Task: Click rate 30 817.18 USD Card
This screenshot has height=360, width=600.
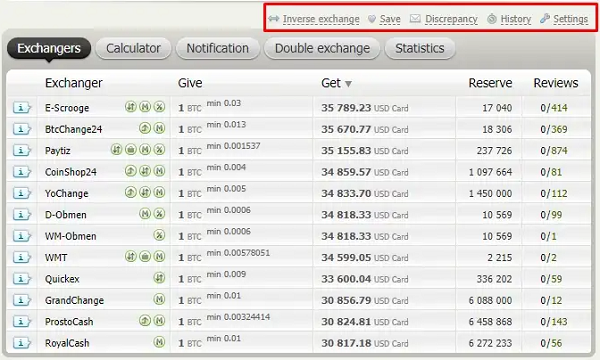Action: (x=365, y=343)
